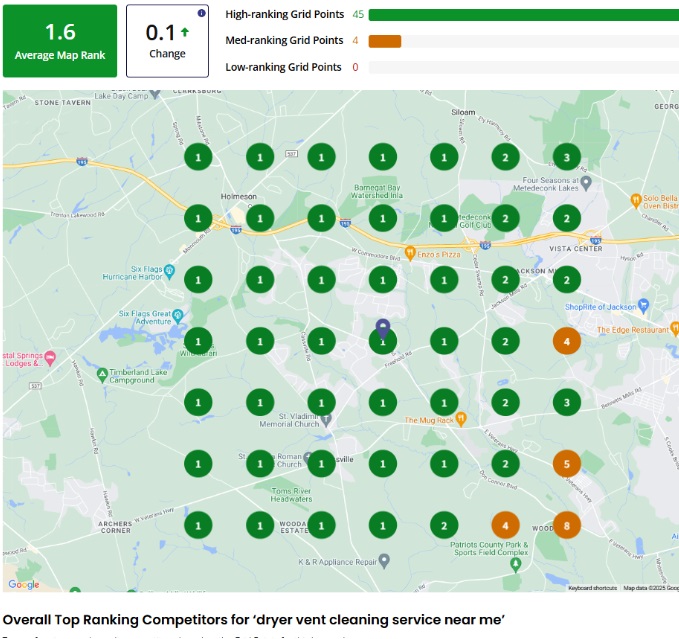Image resolution: width=679 pixels, height=639 pixels.
Task: Select rank 1 point overlapping St. Roman Church label
Action: click(260, 464)
